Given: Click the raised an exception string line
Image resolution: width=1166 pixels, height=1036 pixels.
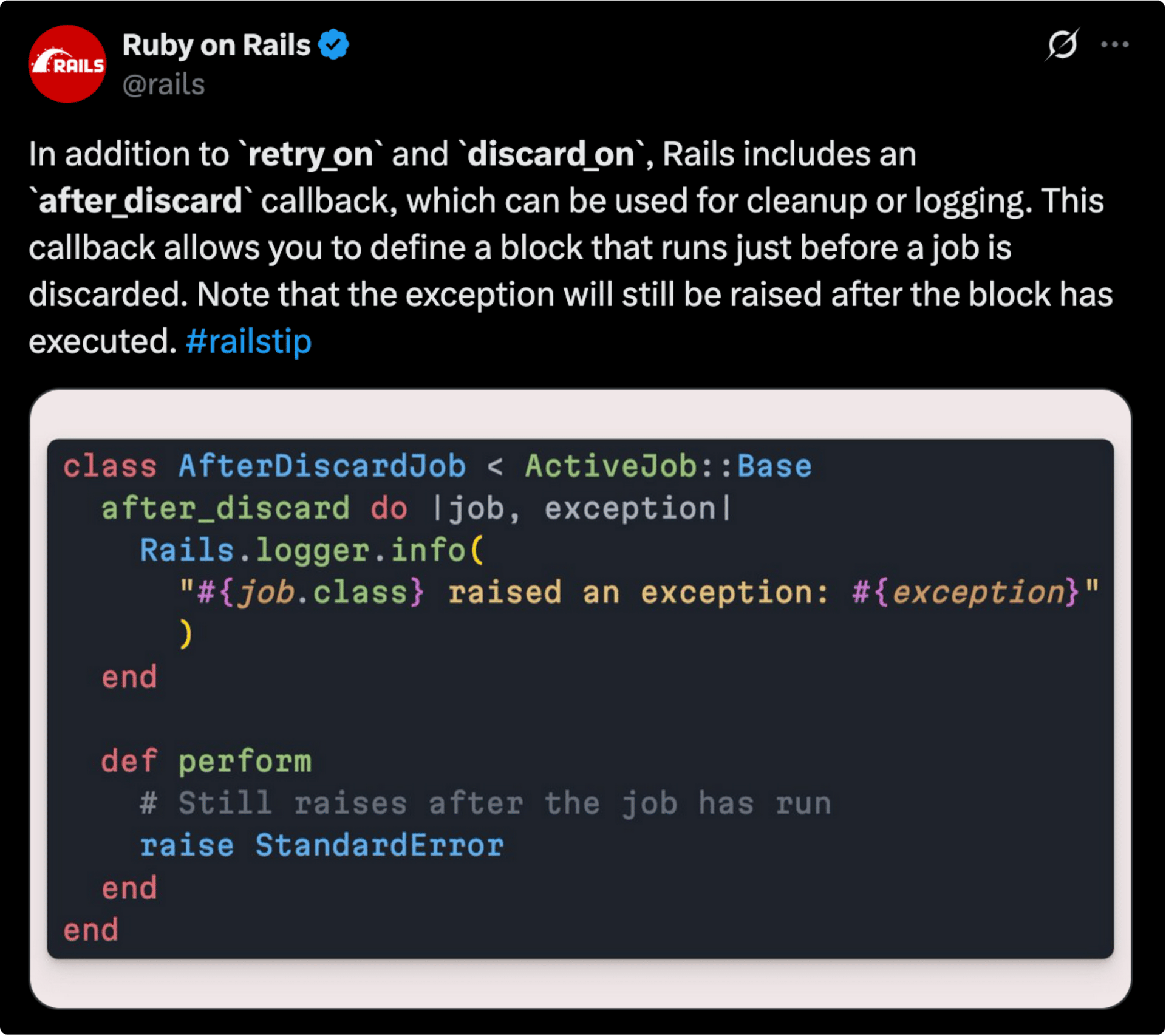Looking at the screenshot, I should (638, 592).
